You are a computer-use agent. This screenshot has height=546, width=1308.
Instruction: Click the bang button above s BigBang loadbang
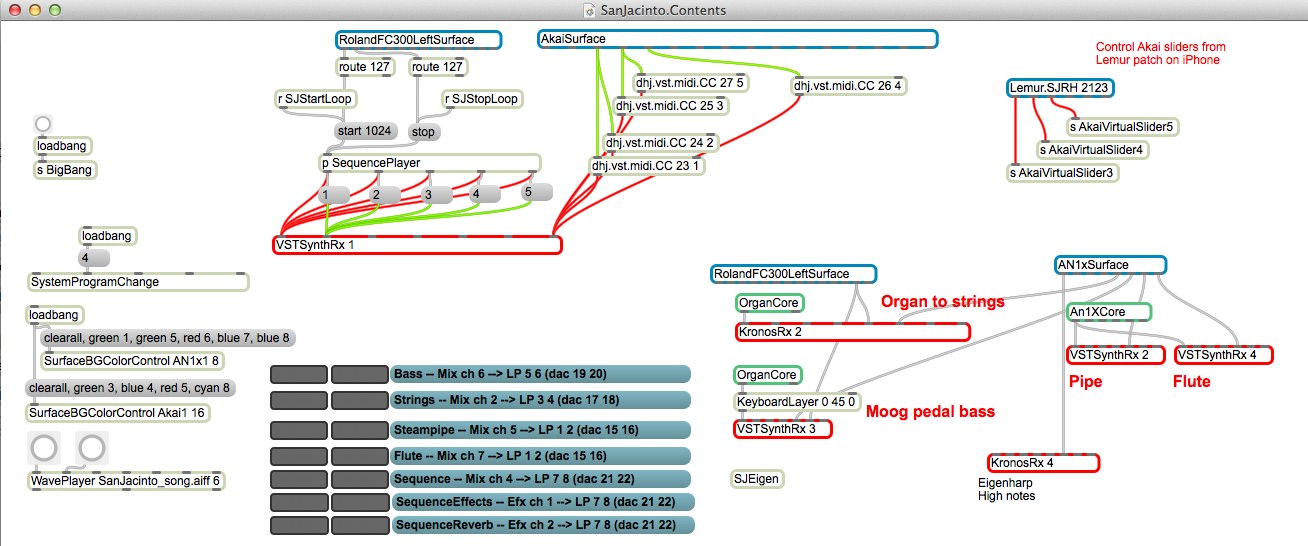pos(42,125)
